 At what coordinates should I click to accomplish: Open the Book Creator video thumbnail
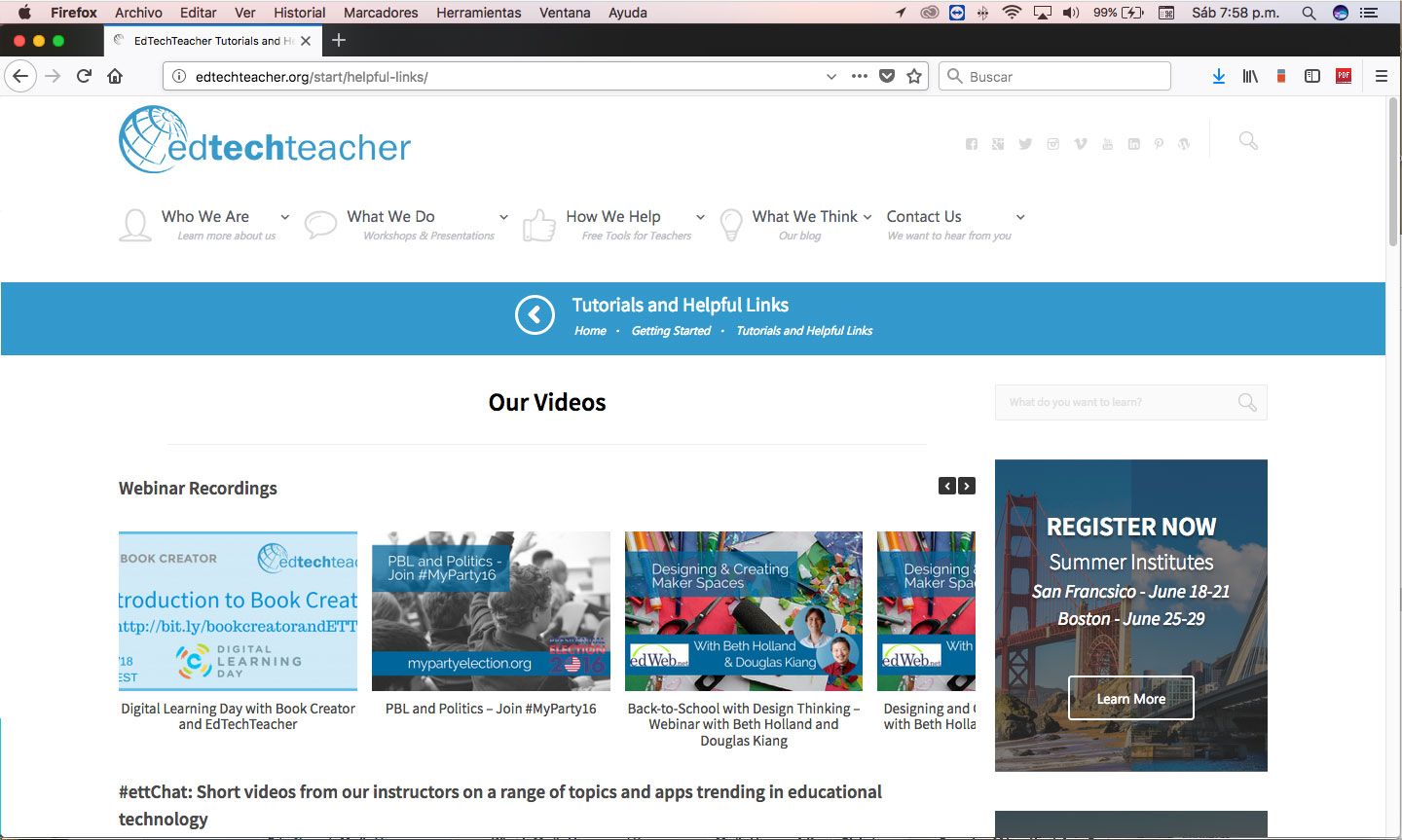point(238,611)
